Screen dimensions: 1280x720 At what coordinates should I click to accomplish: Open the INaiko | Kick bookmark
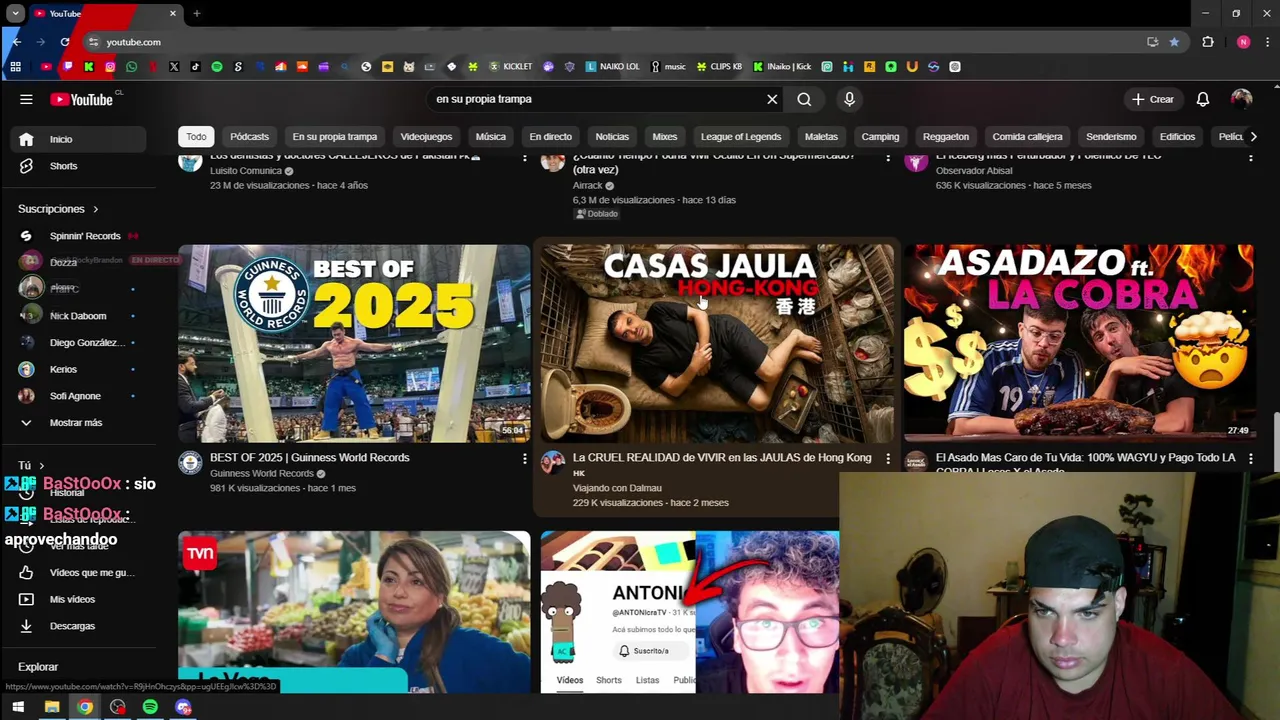click(x=782, y=67)
